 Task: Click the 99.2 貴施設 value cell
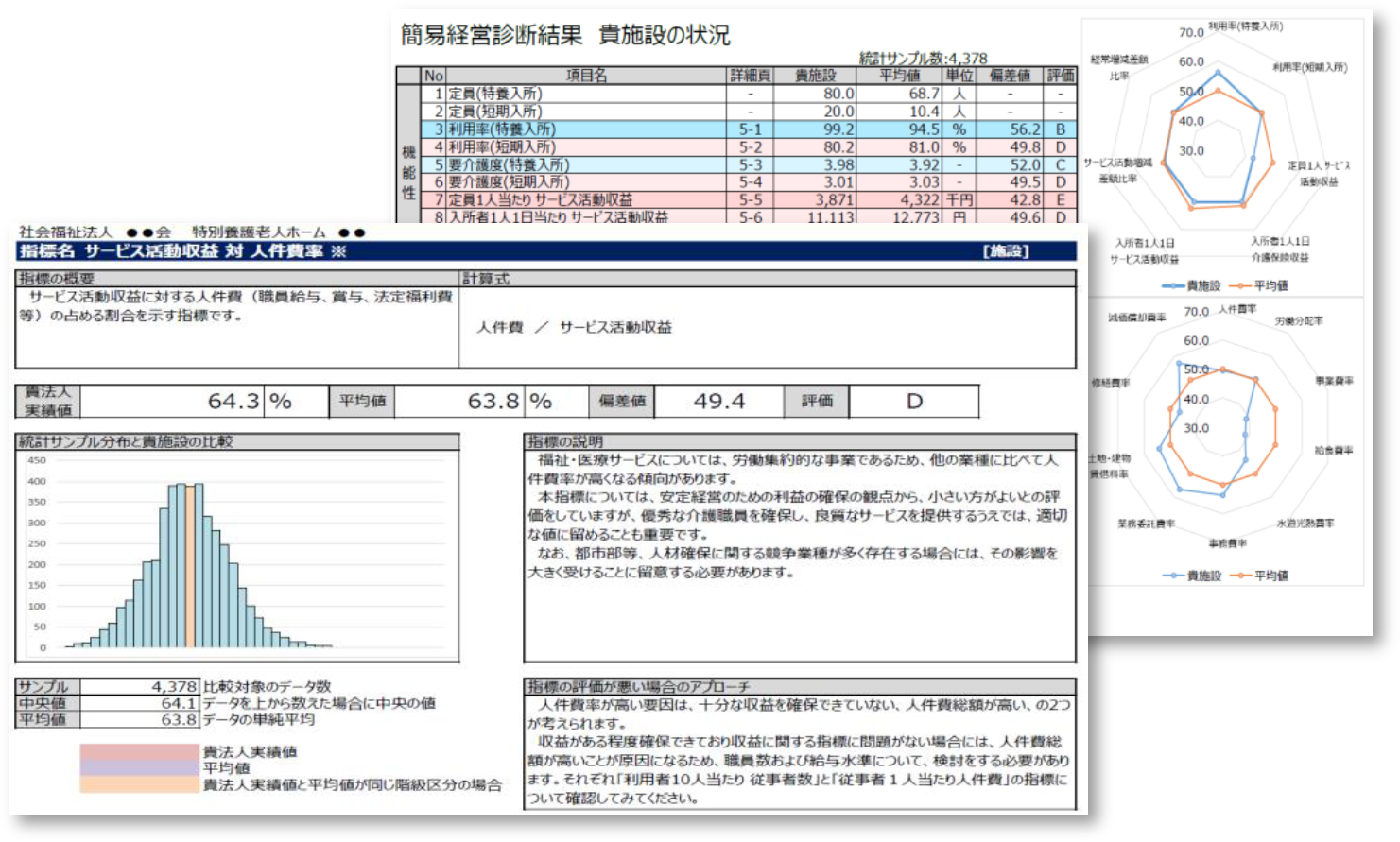[815, 129]
